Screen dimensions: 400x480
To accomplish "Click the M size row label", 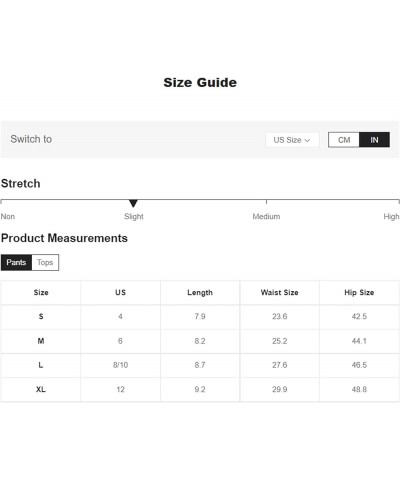I will pyautogui.click(x=41, y=341).
